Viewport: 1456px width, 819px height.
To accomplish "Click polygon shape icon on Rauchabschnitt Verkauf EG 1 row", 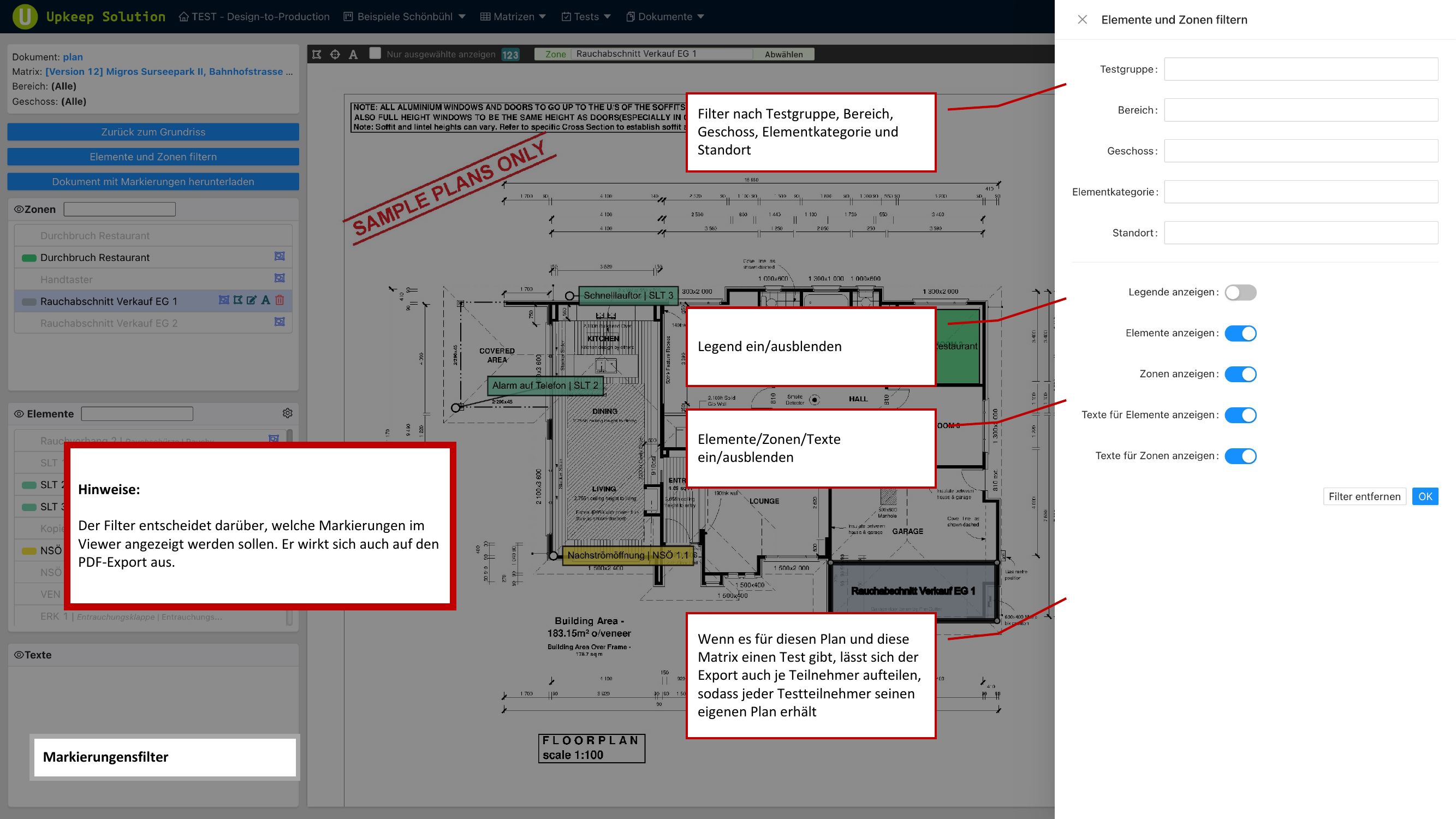I will 238,301.
